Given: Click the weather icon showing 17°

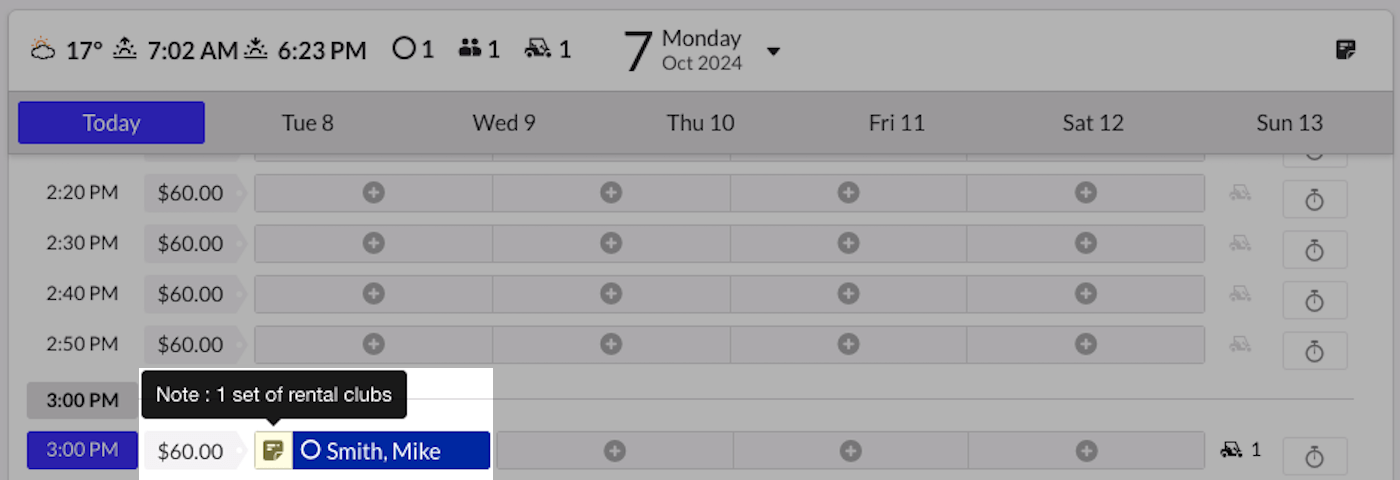Looking at the screenshot, I should pyautogui.click(x=44, y=49).
